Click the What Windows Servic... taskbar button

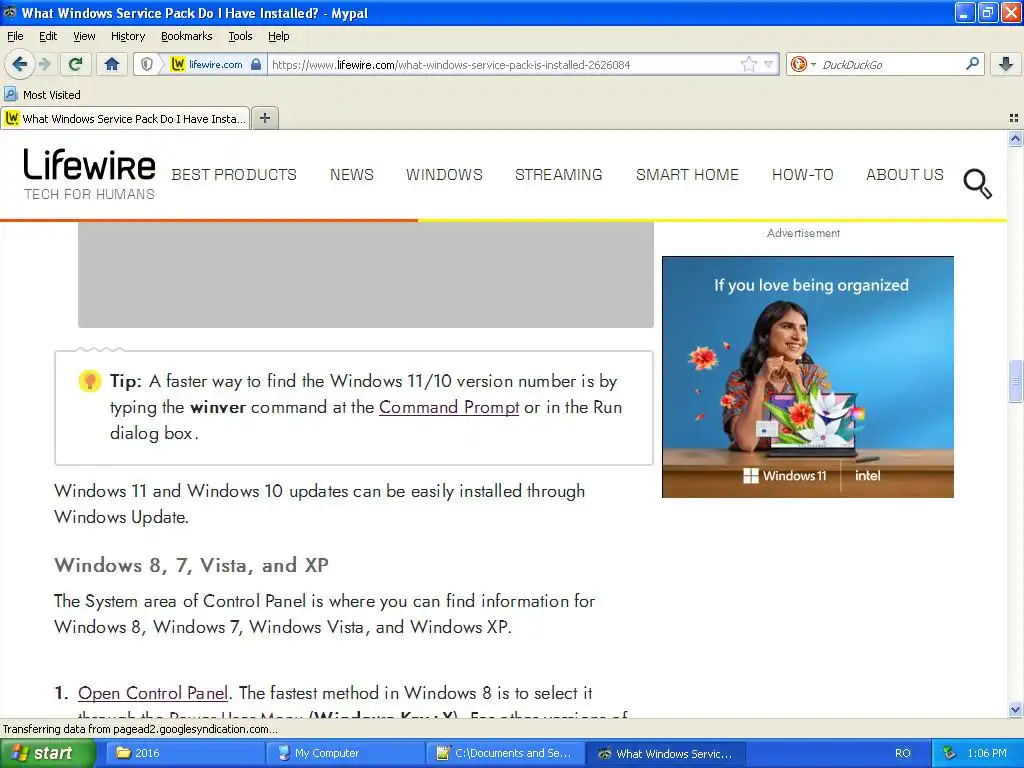click(x=665, y=753)
